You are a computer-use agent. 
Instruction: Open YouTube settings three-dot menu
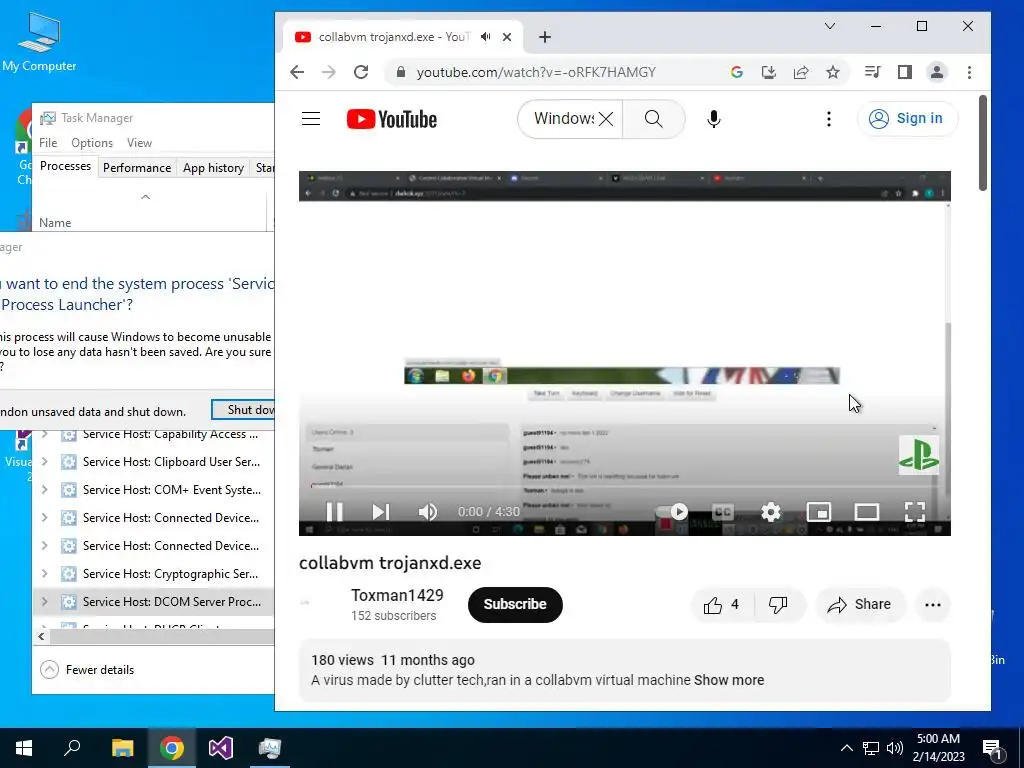[x=829, y=118]
